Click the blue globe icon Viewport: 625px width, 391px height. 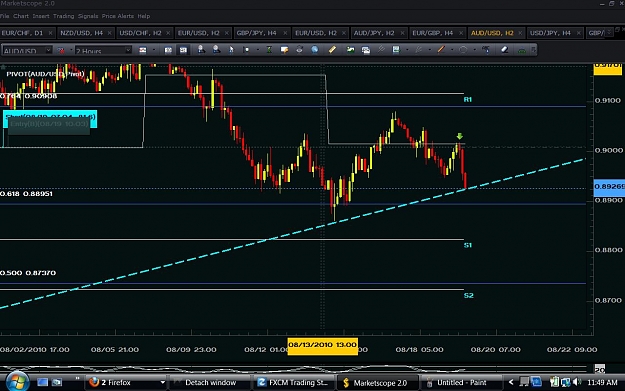(x=315, y=49)
